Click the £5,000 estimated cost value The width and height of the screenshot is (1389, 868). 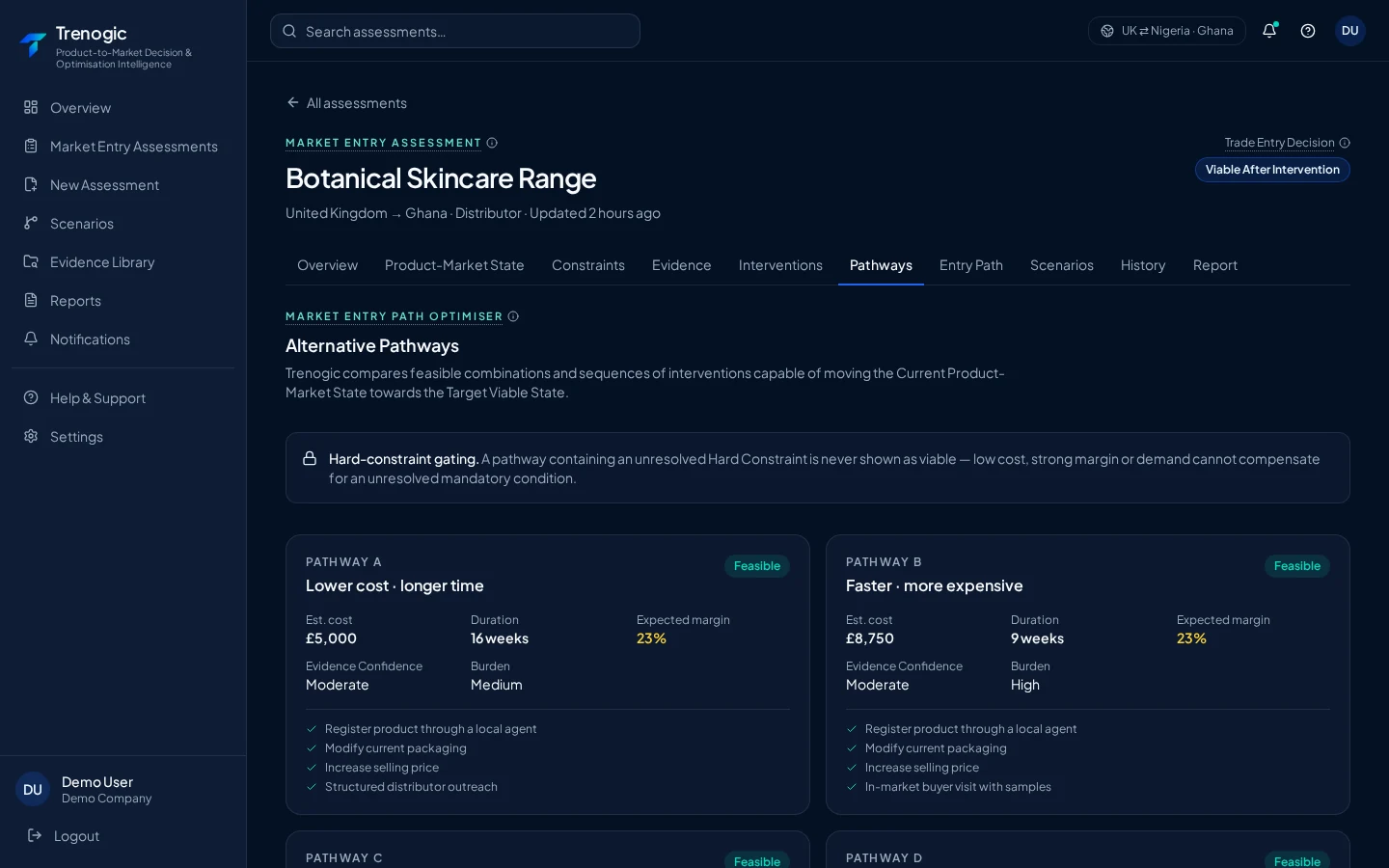pos(331,638)
